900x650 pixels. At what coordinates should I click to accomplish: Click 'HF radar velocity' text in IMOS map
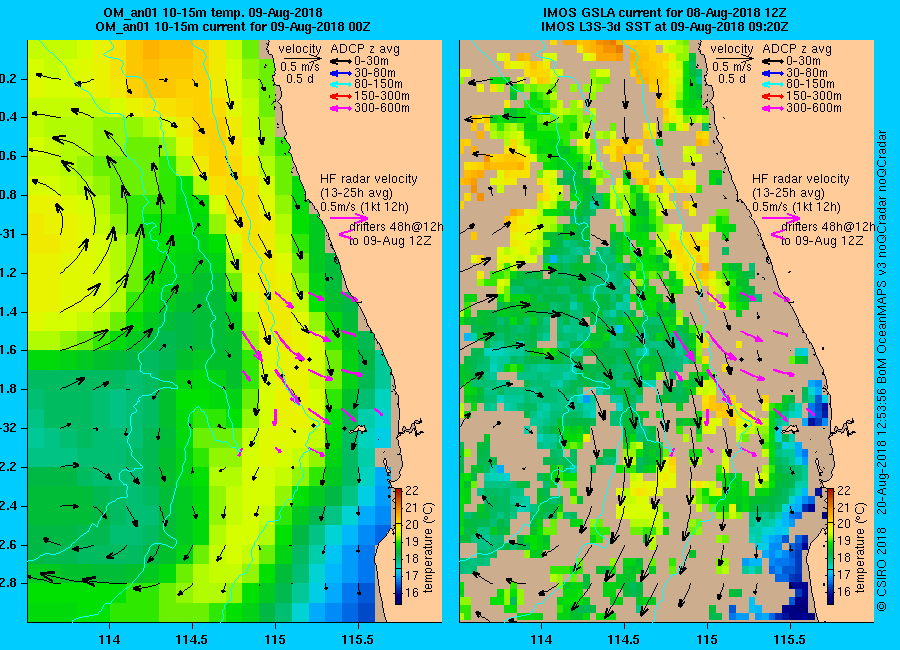coord(801,179)
